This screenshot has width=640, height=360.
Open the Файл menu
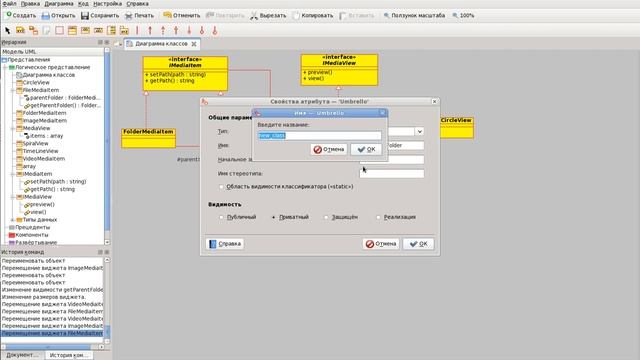tap(9, 4)
